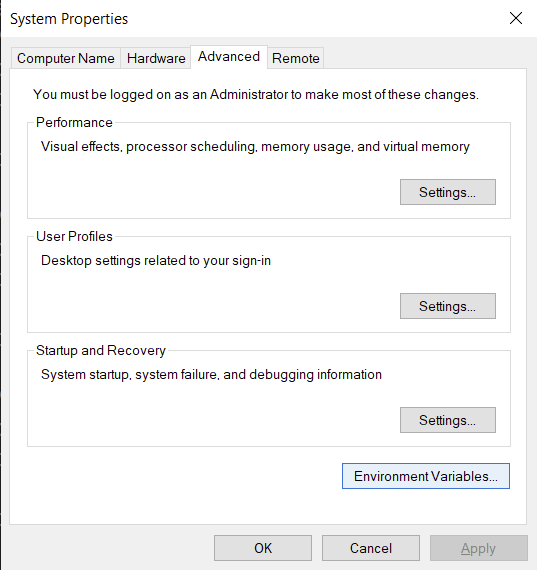The height and width of the screenshot is (570, 537).
Task: Open Startup and Recovery Settings button
Action: (448, 420)
